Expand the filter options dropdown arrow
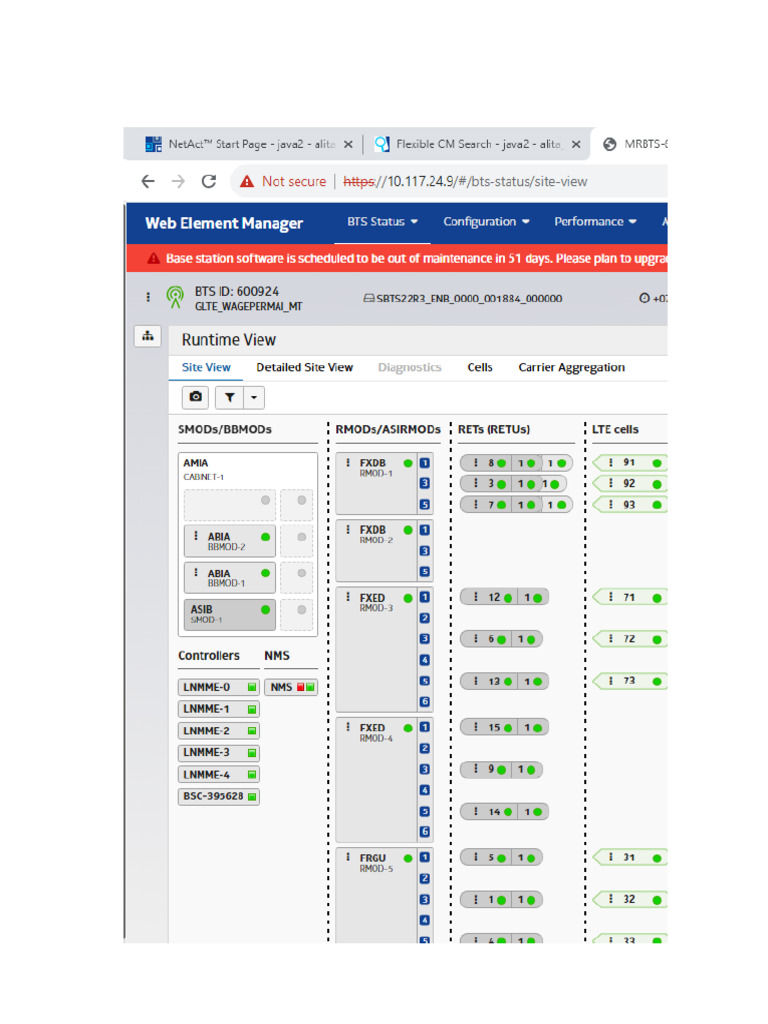This screenshot has height=1024, width=768. pyautogui.click(x=254, y=398)
